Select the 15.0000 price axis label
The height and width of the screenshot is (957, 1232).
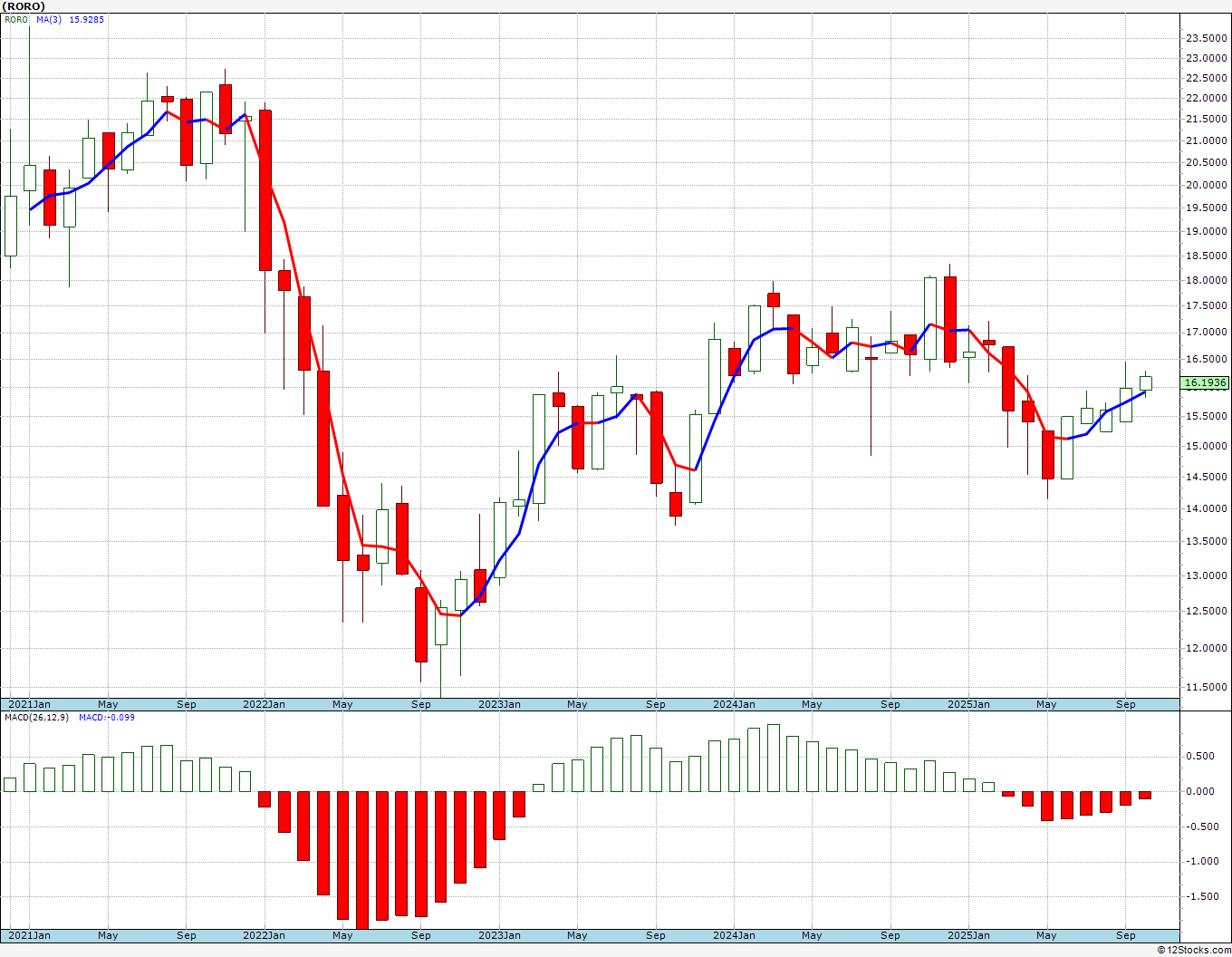click(x=1207, y=446)
